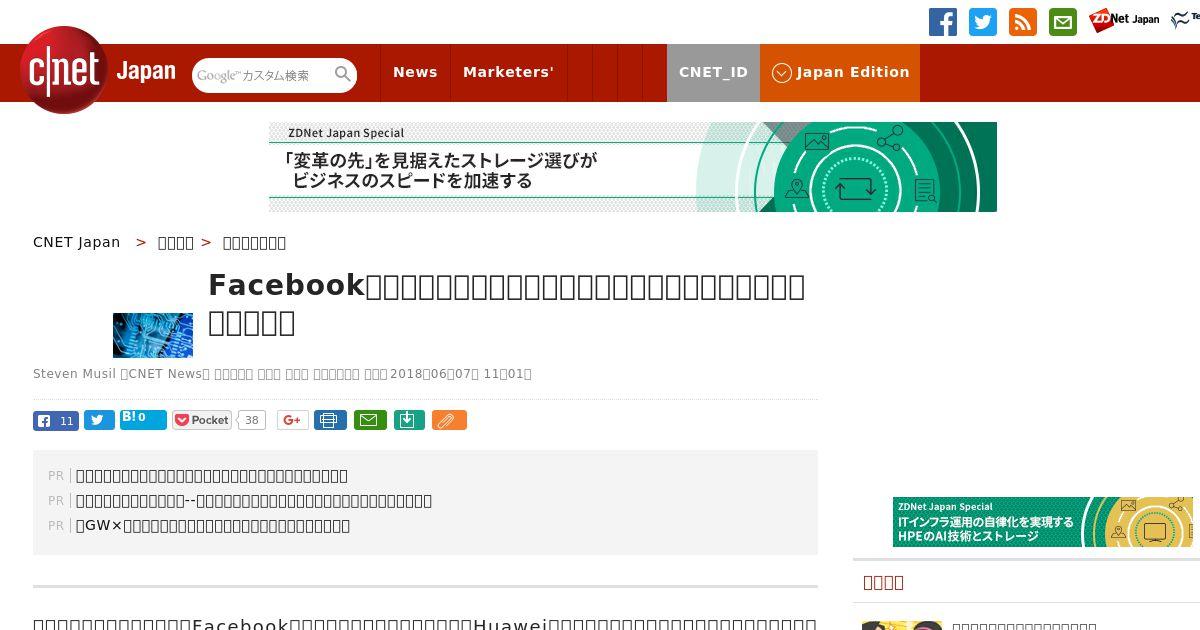
Task: Open the Marketers' menu
Action: [x=508, y=73]
